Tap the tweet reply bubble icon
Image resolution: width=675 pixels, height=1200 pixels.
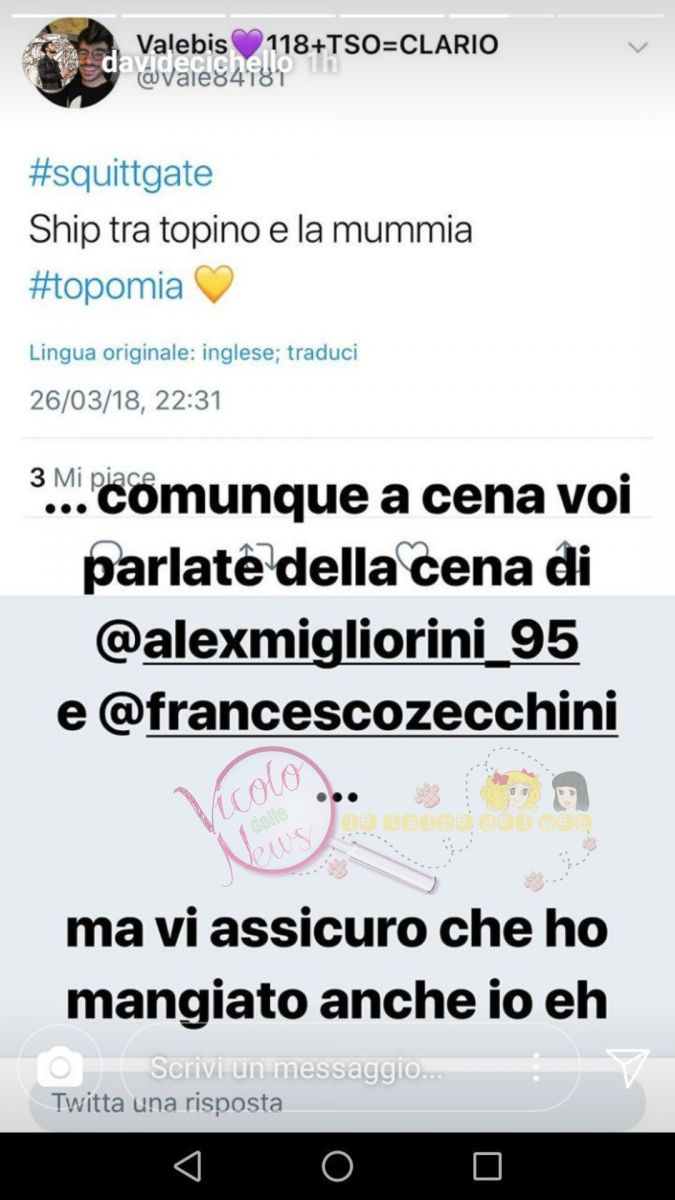[x=106, y=556]
